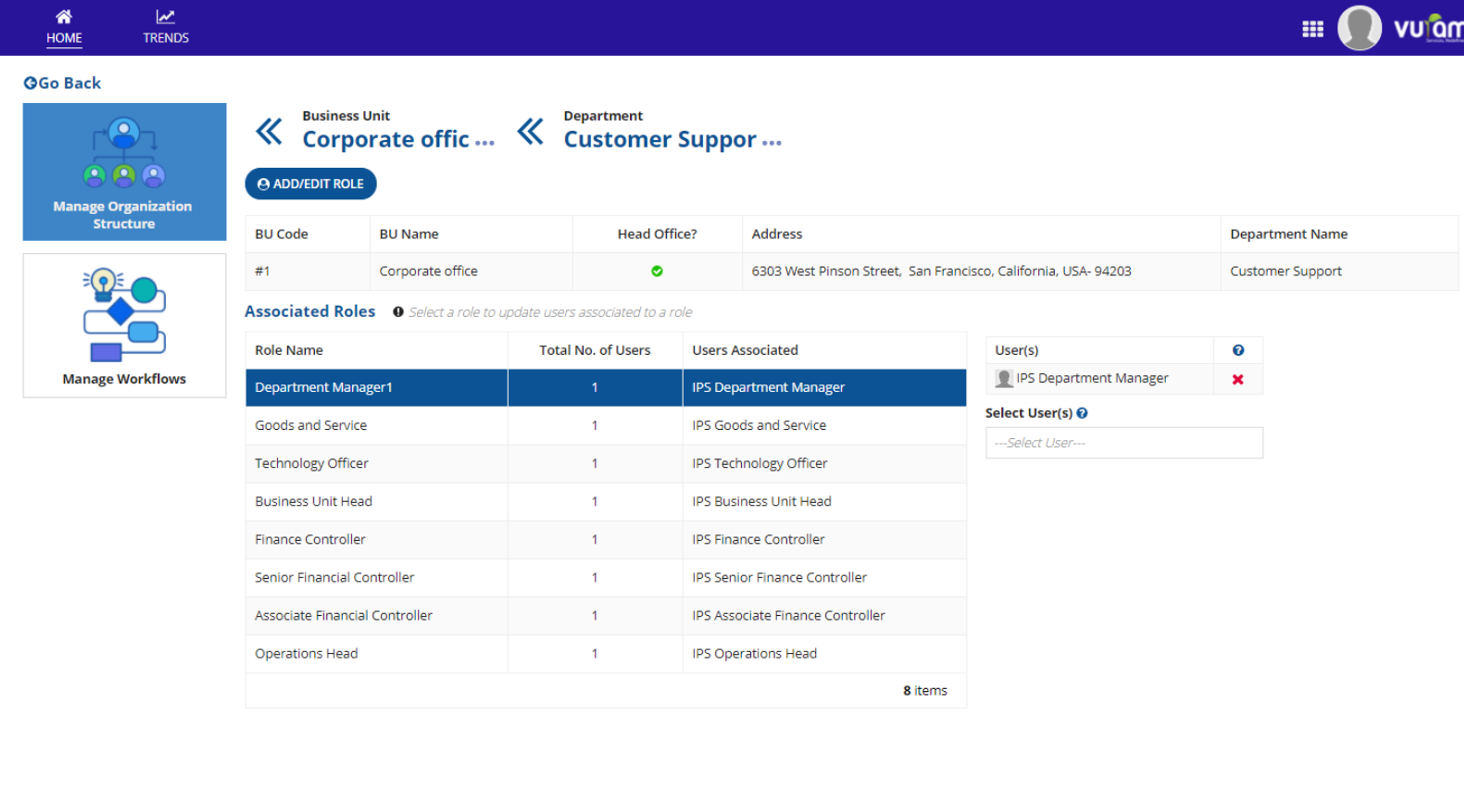Screen dimensions: 1464x812
Task: Click the Corporate office business unit heading
Action: [398, 139]
